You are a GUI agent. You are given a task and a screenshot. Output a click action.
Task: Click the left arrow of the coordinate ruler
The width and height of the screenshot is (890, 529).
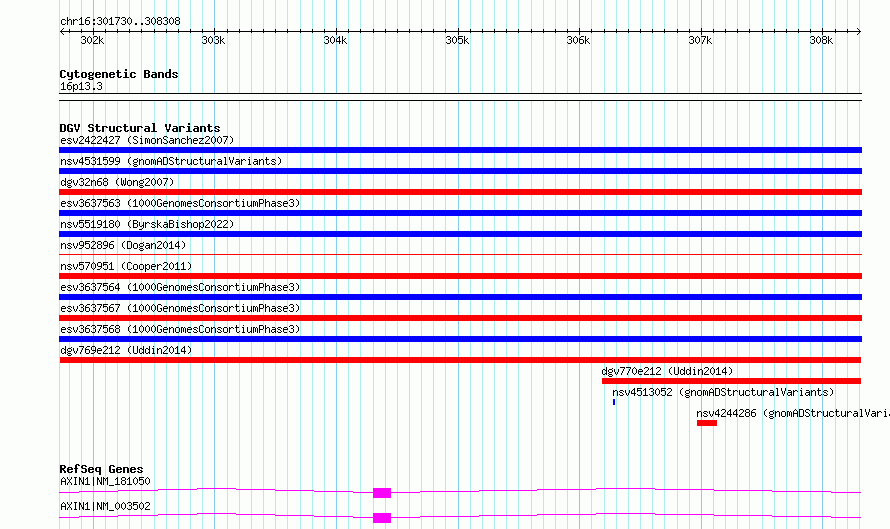62,32
